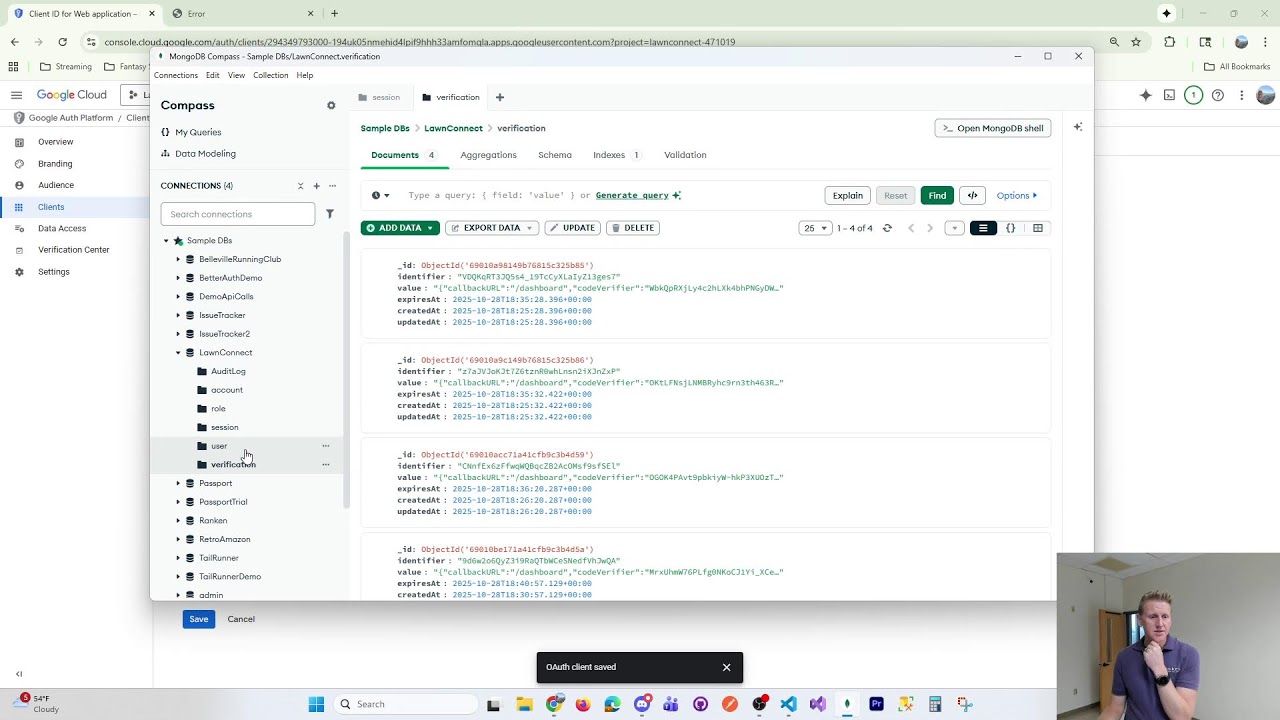Go back in Chrome browser
The height and width of the screenshot is (720, 1280).
tap(14, 42)
